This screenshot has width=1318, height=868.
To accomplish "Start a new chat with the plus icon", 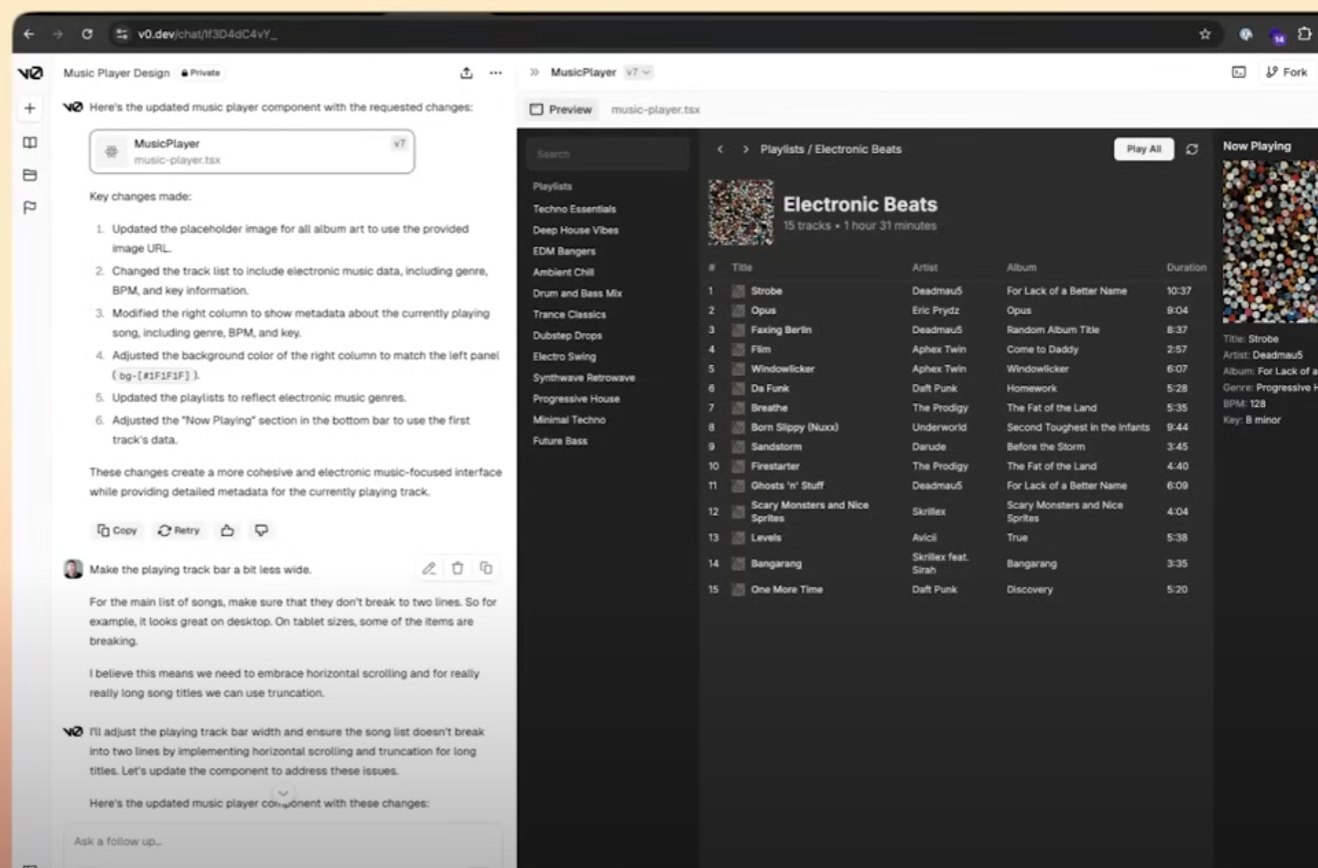I will pyautogui.click(x=30, y=108).
